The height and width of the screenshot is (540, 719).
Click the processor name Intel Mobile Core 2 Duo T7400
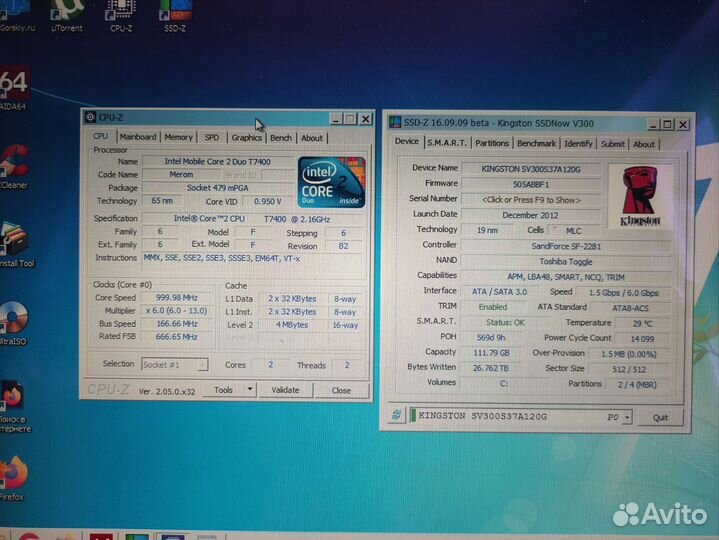pos(217,161)
